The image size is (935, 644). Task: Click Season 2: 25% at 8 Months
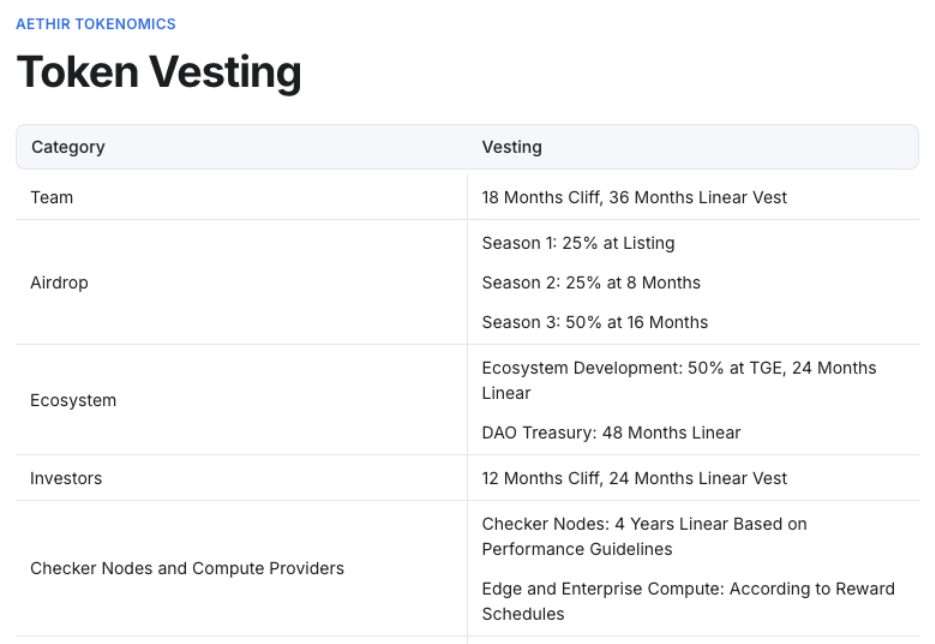591,283
